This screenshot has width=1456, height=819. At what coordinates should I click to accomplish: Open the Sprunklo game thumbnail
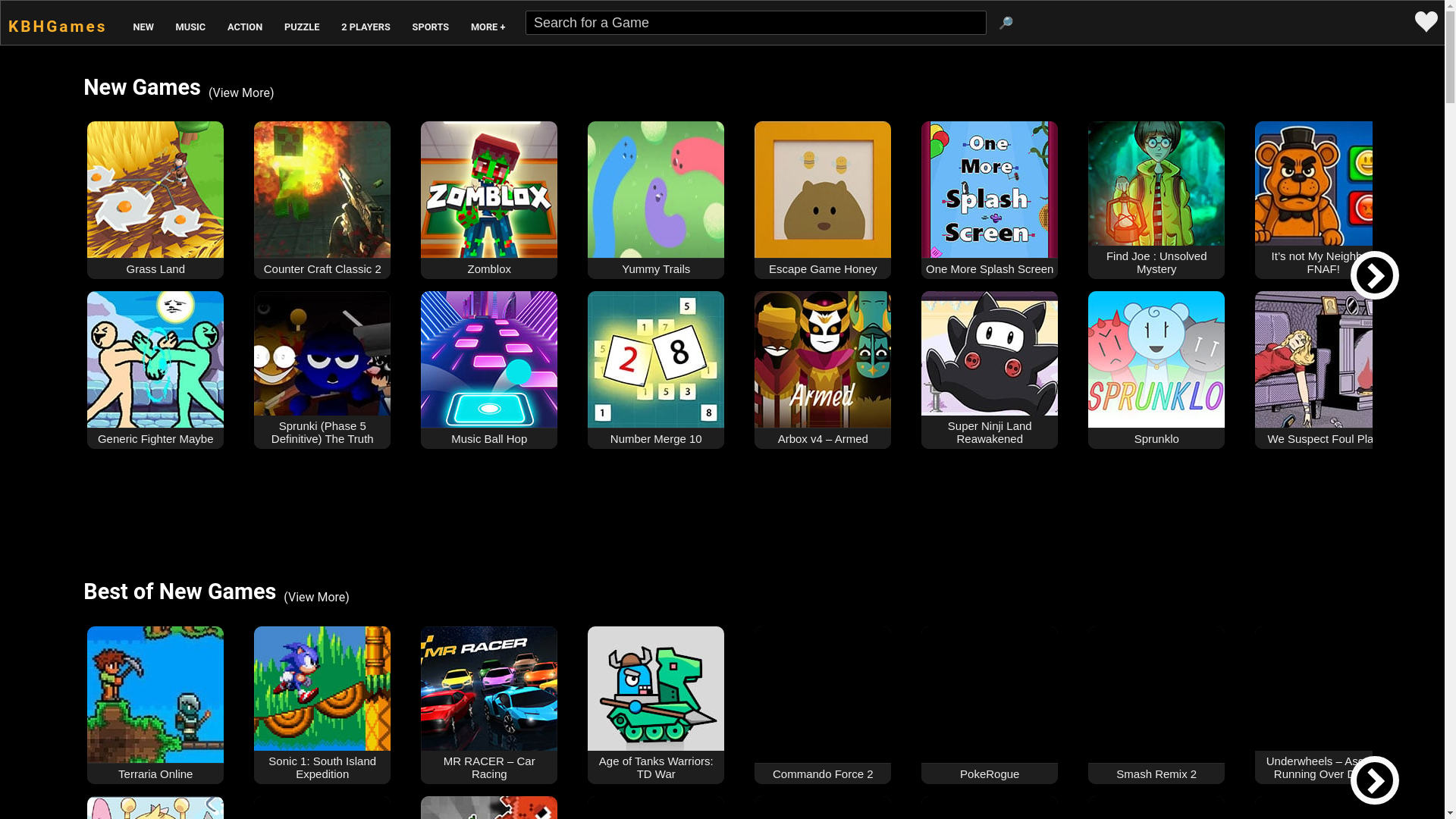(x=1156, y=359)
